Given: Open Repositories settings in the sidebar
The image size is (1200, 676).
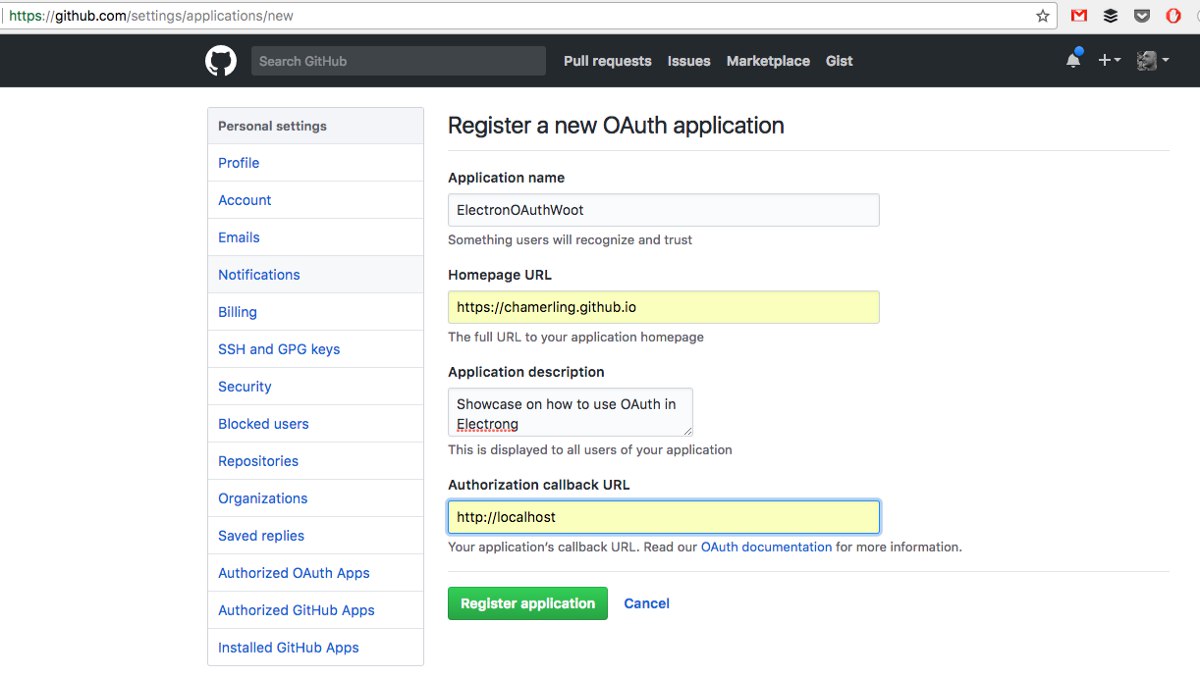Looking at the screenshot, I should point(315,461).
